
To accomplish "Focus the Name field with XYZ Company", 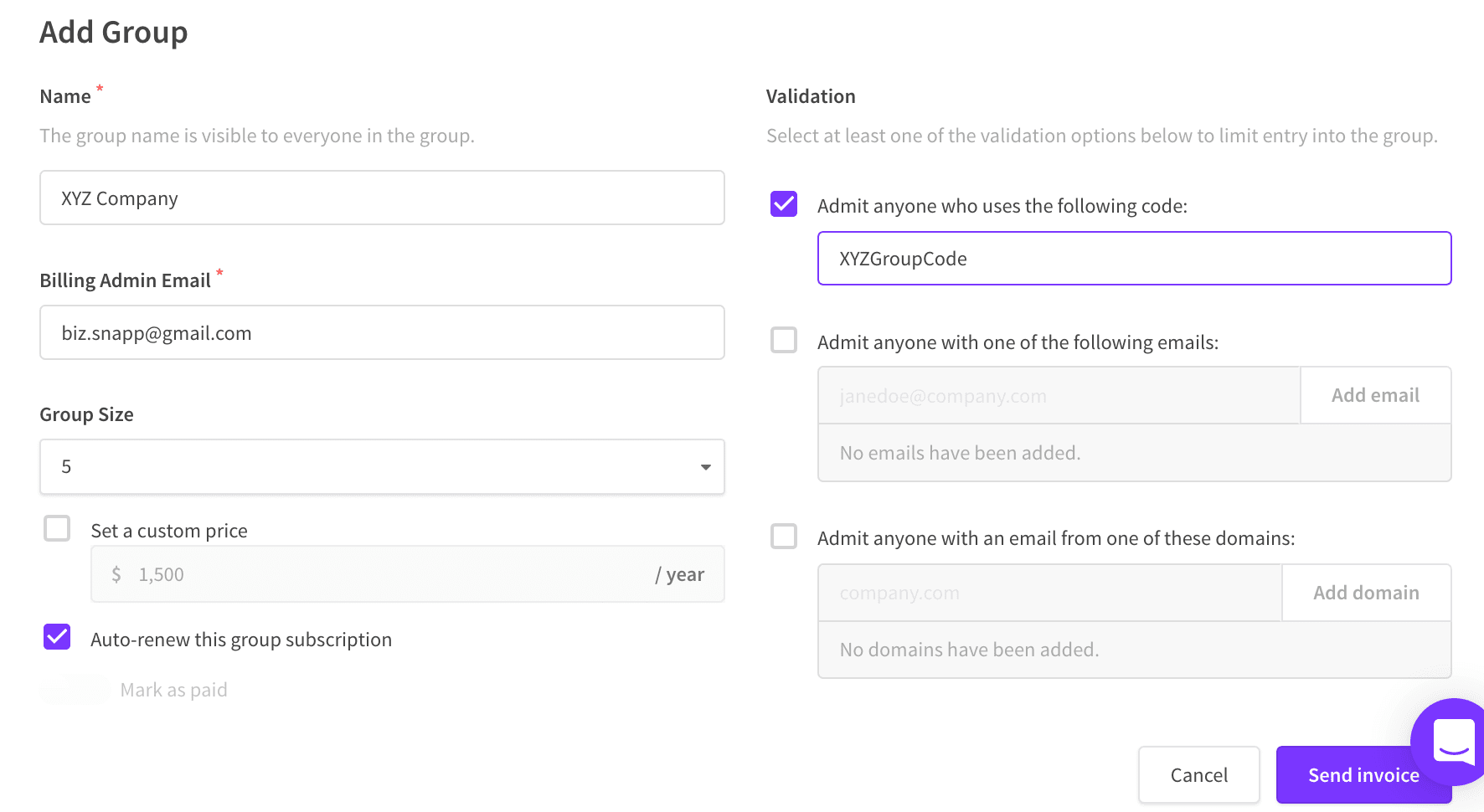I will tap(382, 198).
